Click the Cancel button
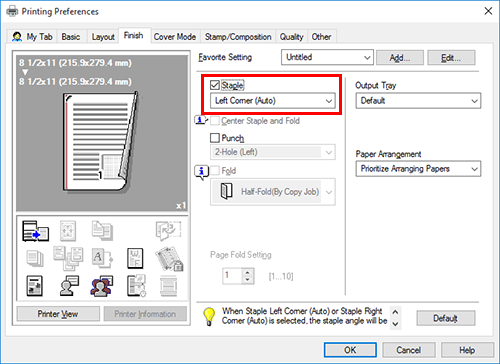This screenshot has height=364, width=500. point(409,350)
